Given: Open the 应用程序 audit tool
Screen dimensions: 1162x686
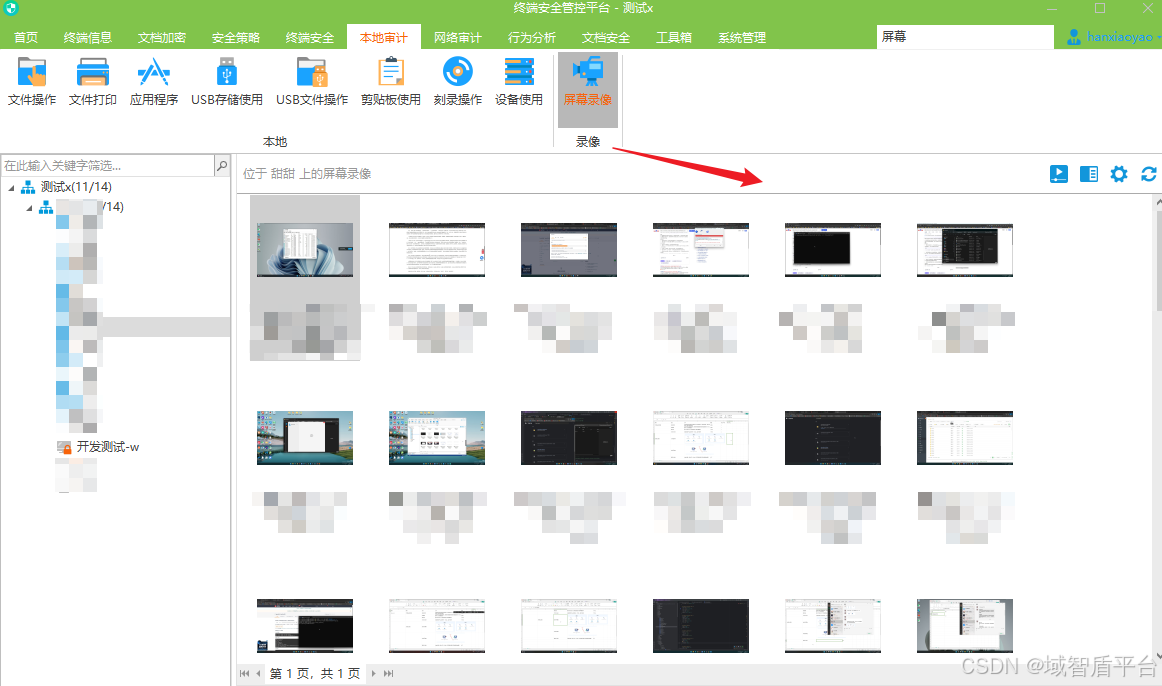Looking at the screenshot, I should (x=153, y=81).
